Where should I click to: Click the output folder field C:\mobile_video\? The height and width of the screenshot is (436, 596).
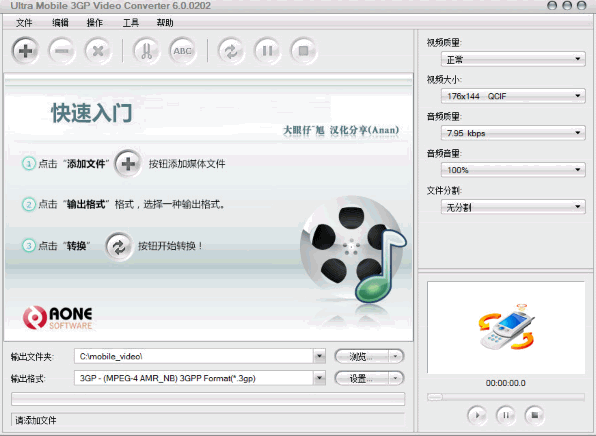tap(194, 356)
